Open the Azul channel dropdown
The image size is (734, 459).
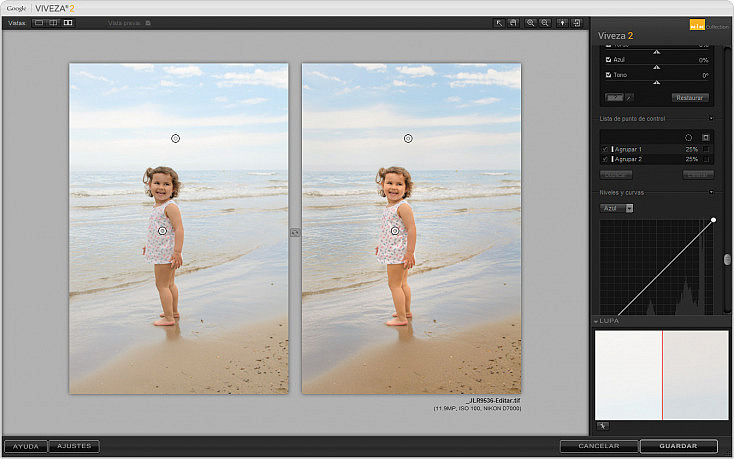pos(617,208)
